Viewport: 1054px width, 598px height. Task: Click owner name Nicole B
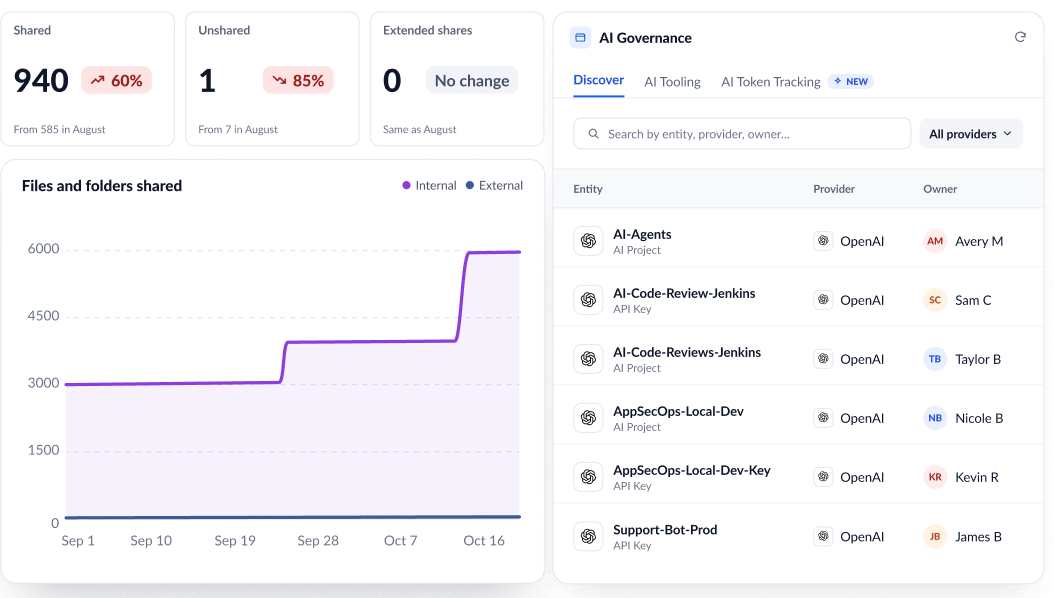point(979,418)
